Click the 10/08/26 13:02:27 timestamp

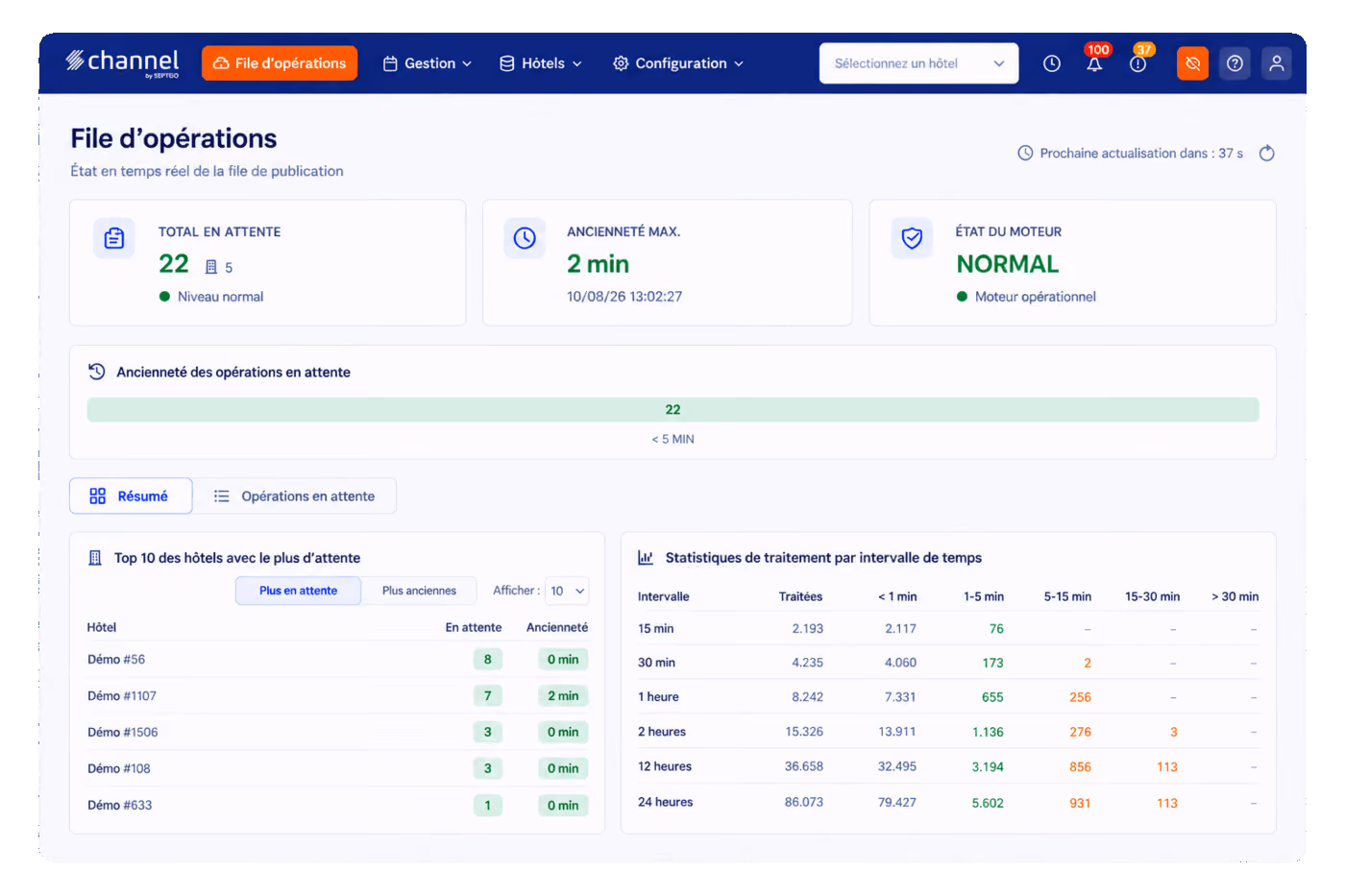[x=624, y=297]
